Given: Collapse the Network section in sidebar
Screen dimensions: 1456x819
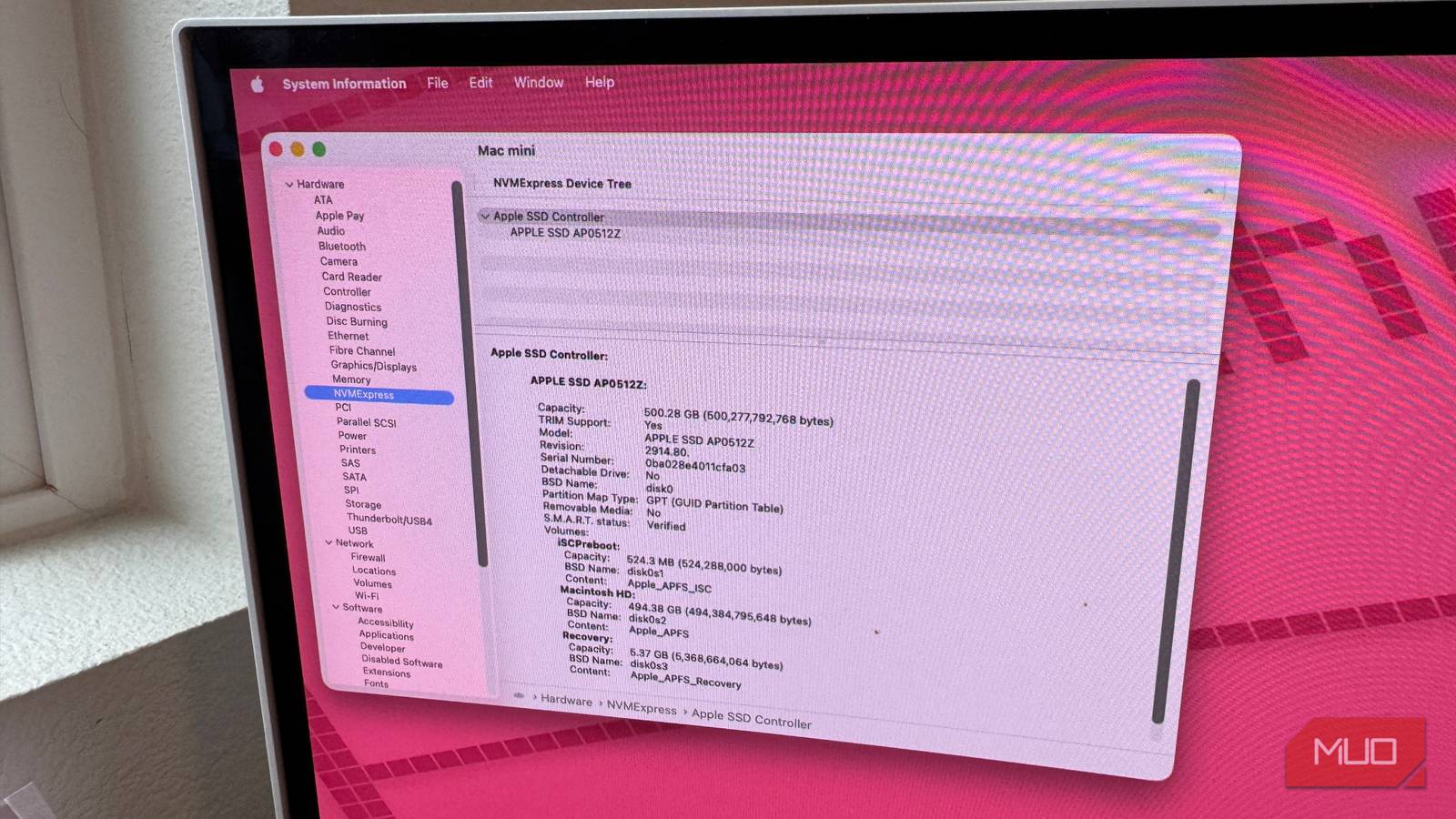Looking at the screenshot, I should click(329, 542).
